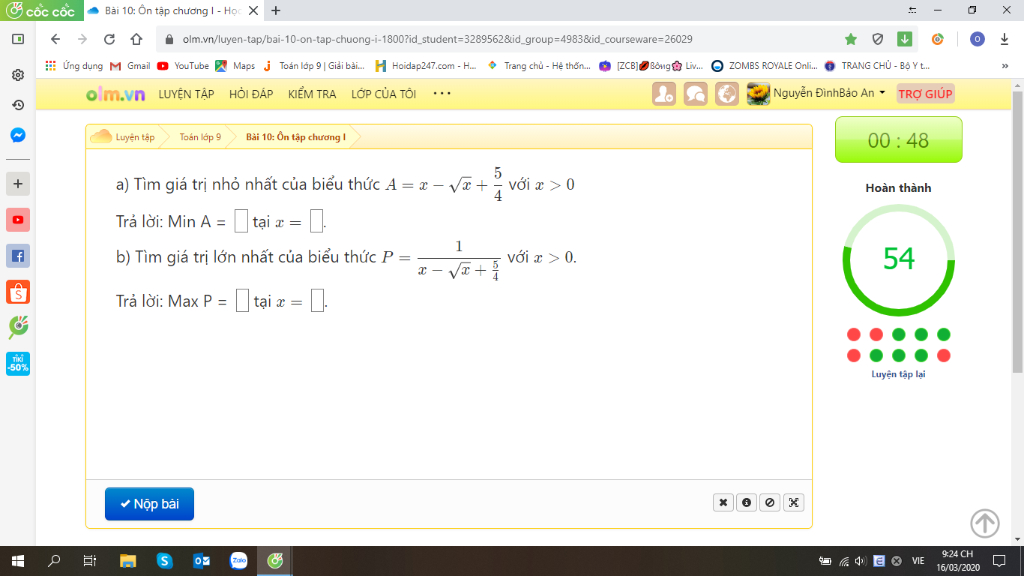Screen dimensions: 1024x576
Task: Select Bài 10: Ôn tập chương I breadcrumb
Action: pyautogui.click(x=296, y=137)
